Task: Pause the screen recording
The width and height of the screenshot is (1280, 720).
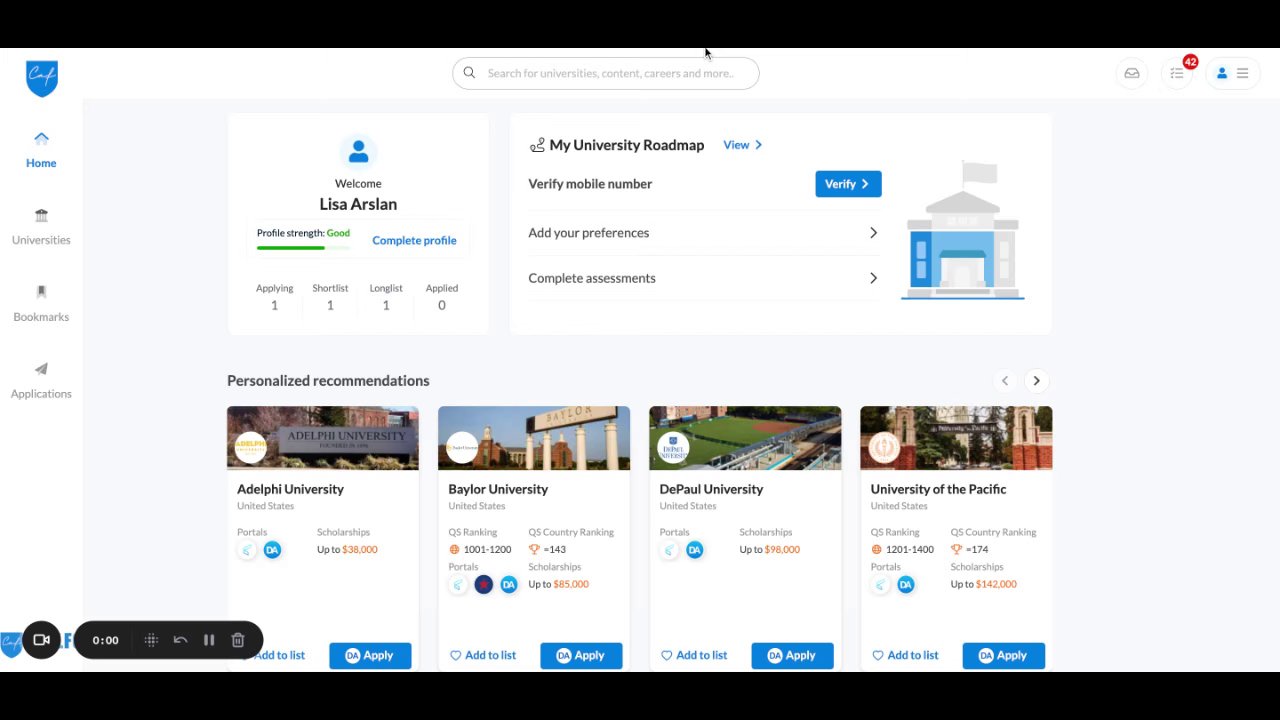Action: 209,640
